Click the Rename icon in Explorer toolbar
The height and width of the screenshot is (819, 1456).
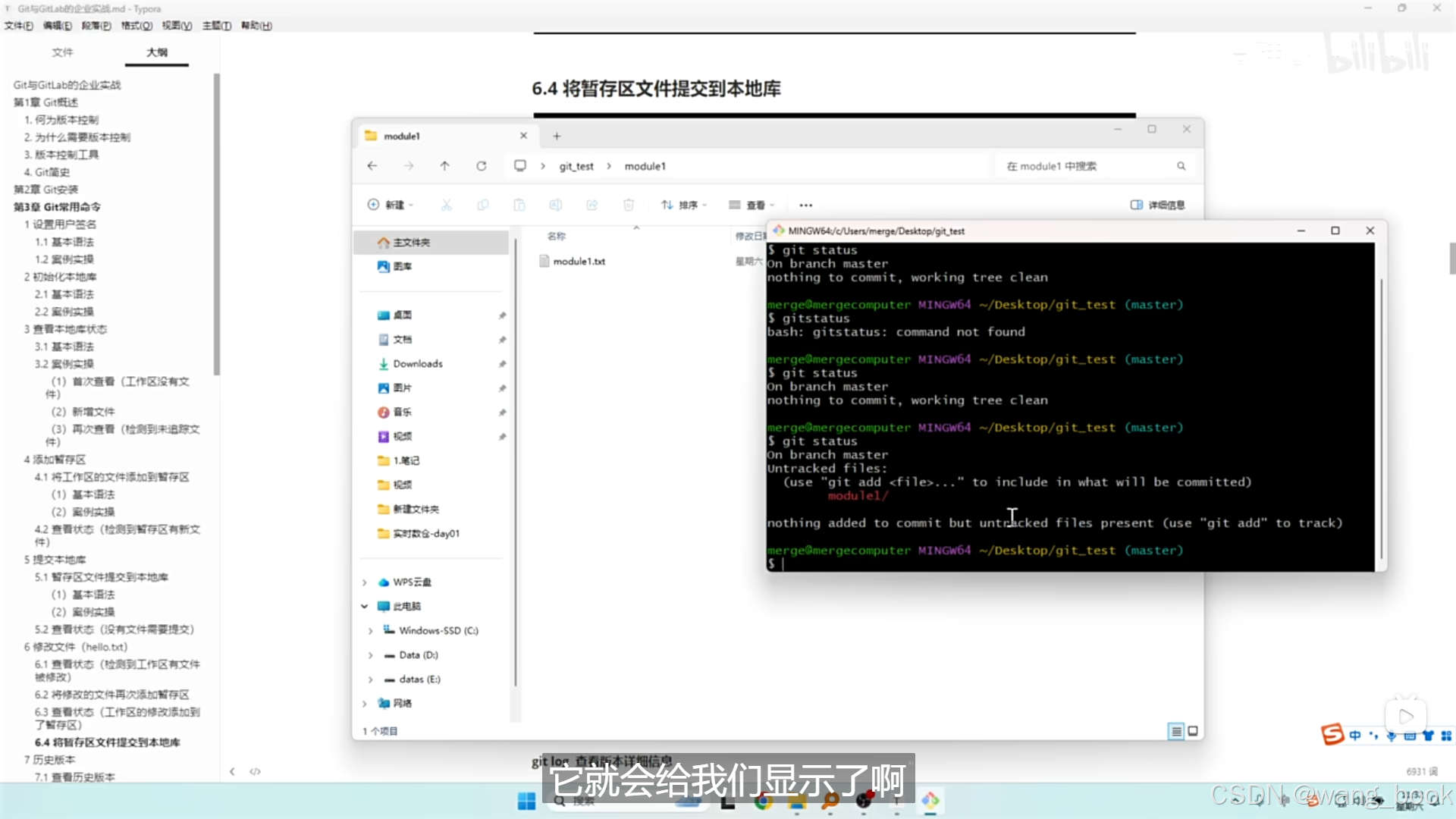coord(556,205)
